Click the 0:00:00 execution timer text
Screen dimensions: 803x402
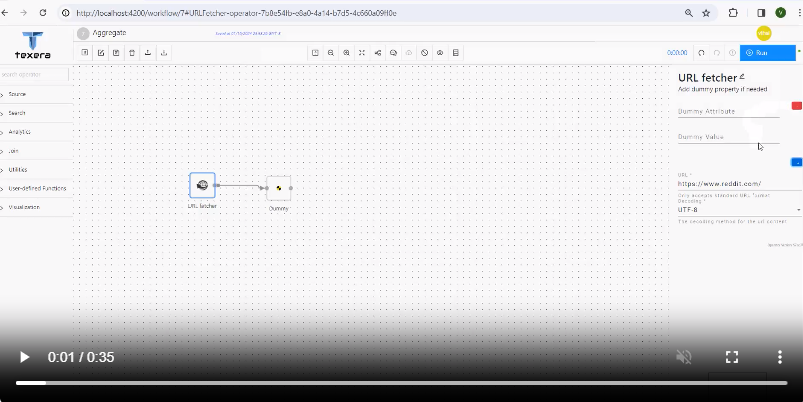(677, 53)
